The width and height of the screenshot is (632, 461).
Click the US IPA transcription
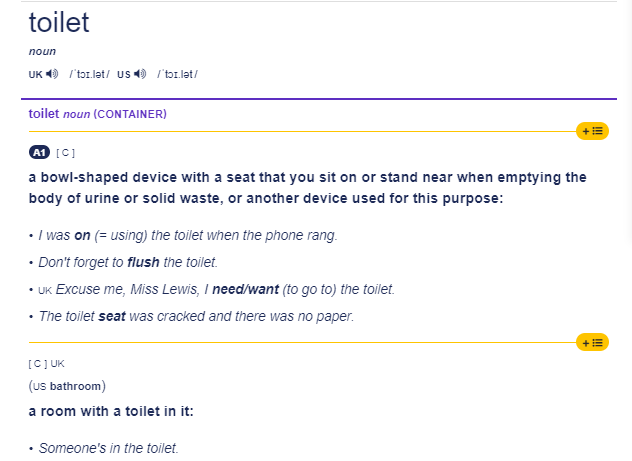177,74
